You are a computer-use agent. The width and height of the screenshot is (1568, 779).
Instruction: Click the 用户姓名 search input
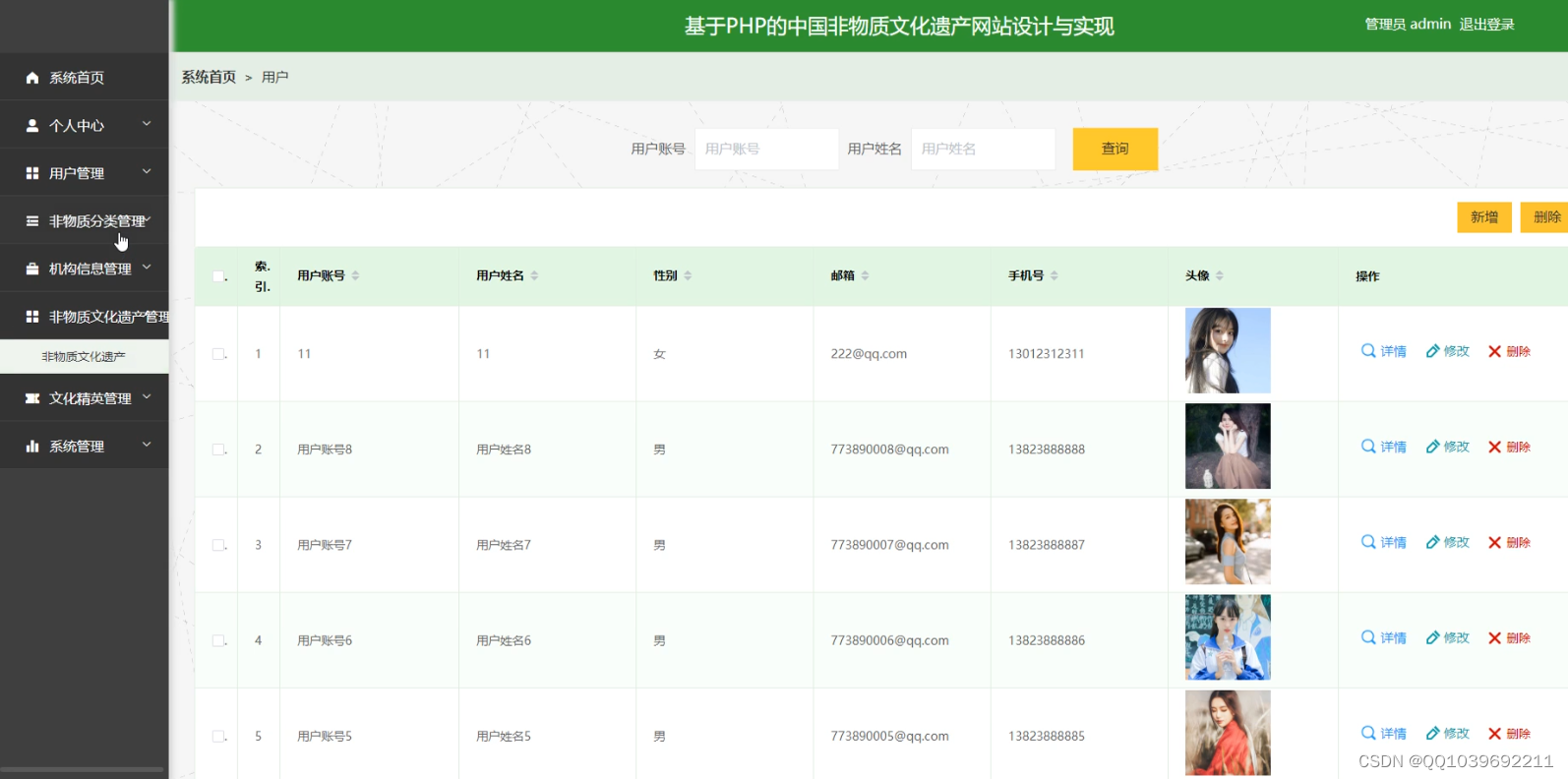pyautogui.click(x=983, y=149)
